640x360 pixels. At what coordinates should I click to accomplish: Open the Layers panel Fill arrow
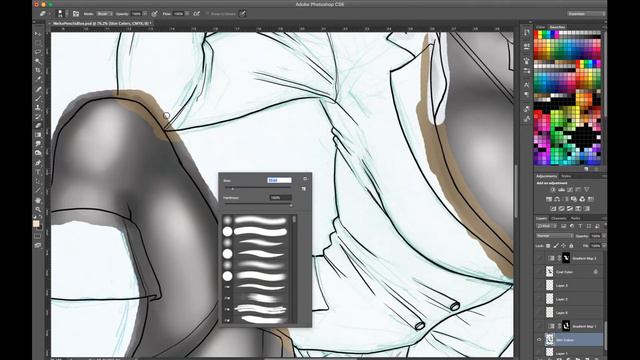(x=604, y=246)
